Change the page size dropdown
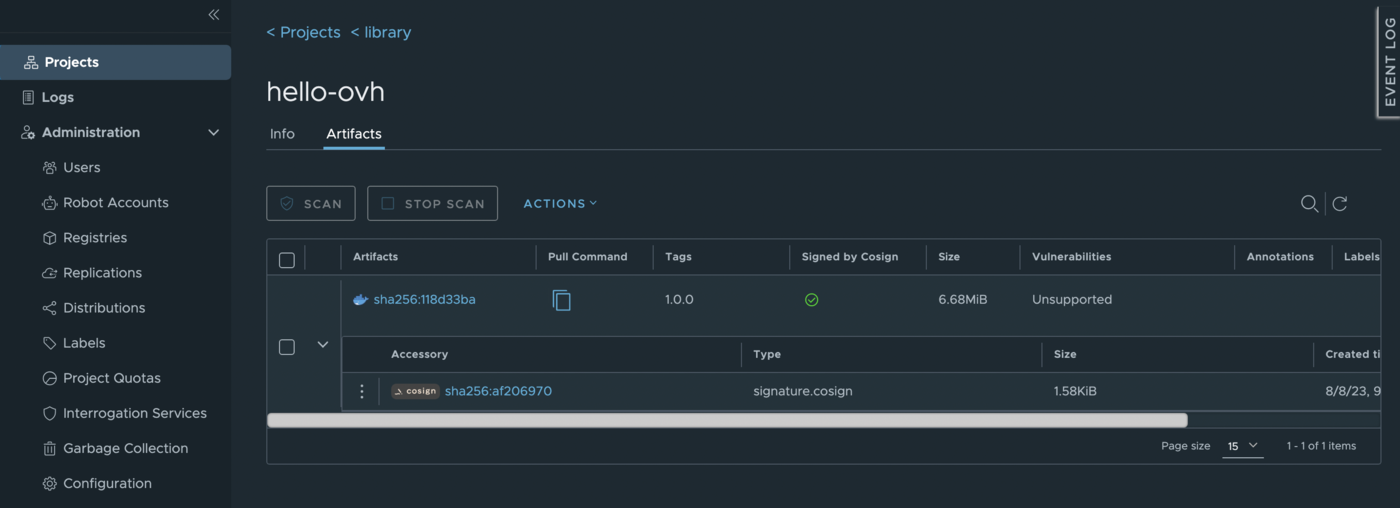This screenshot has height=508, width=1400. (x=1242, y=446)
